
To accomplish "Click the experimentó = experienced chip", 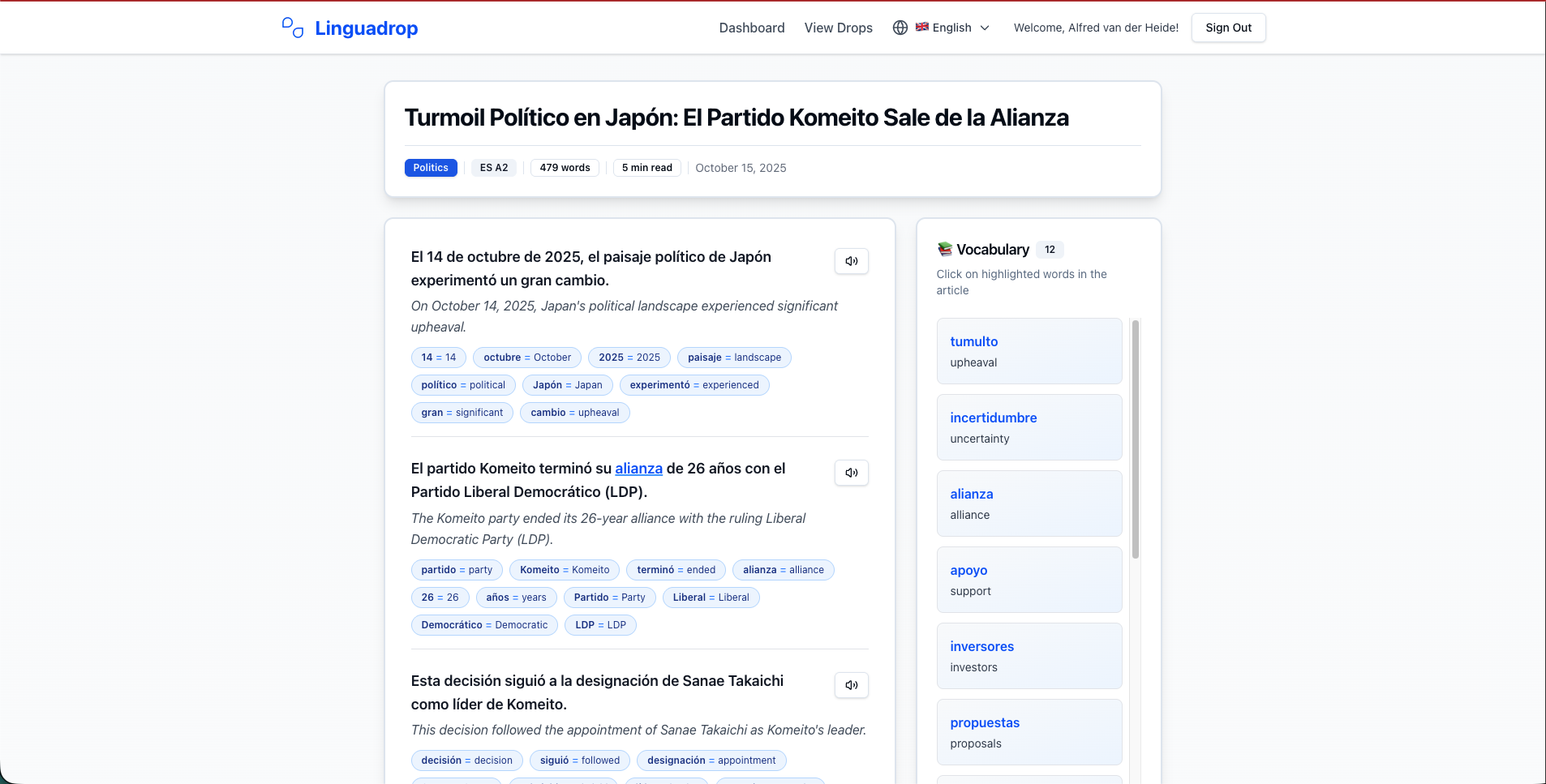I will (x=694, y=385).
